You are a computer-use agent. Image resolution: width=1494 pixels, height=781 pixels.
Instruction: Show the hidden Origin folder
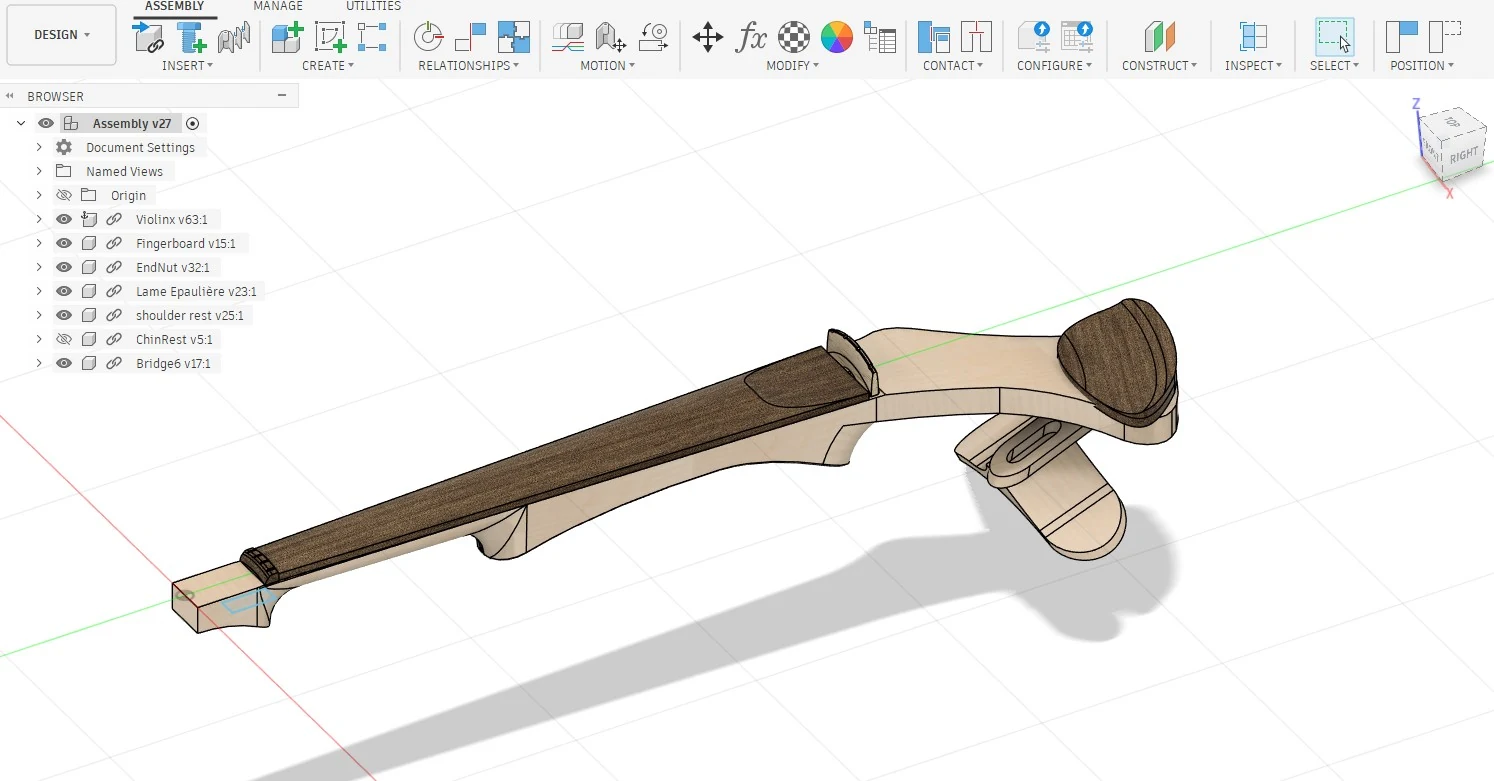64,195
